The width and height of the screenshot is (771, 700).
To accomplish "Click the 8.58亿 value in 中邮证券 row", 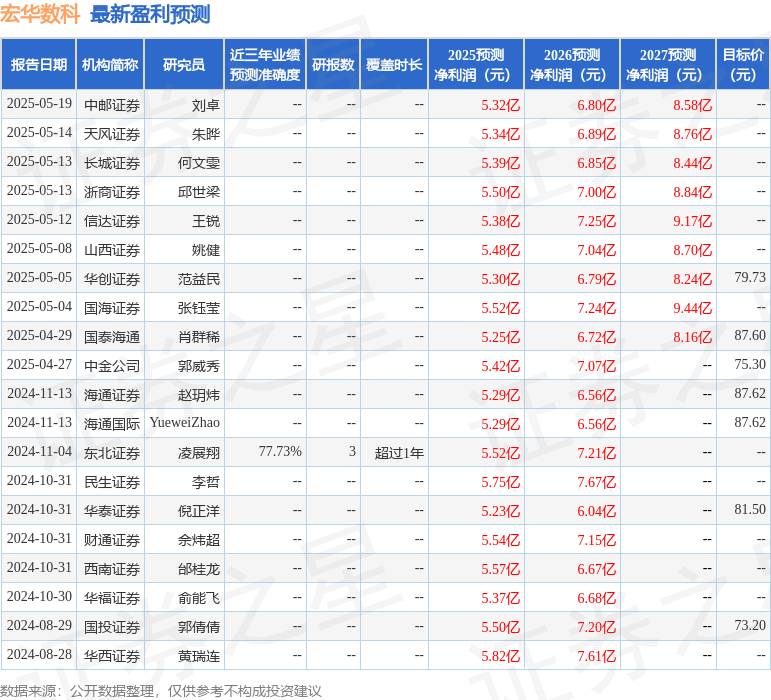I will 692,105.
